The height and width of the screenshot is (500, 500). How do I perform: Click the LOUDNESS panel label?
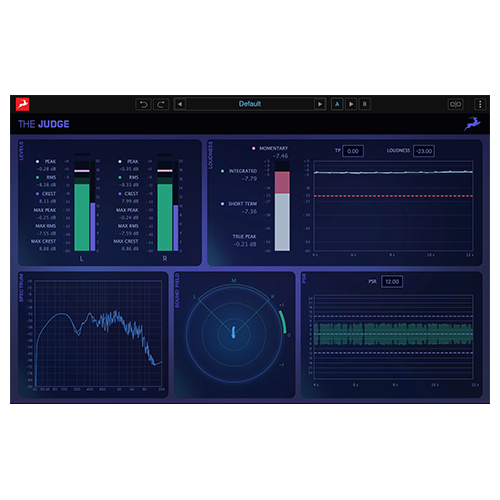point(210,155)
